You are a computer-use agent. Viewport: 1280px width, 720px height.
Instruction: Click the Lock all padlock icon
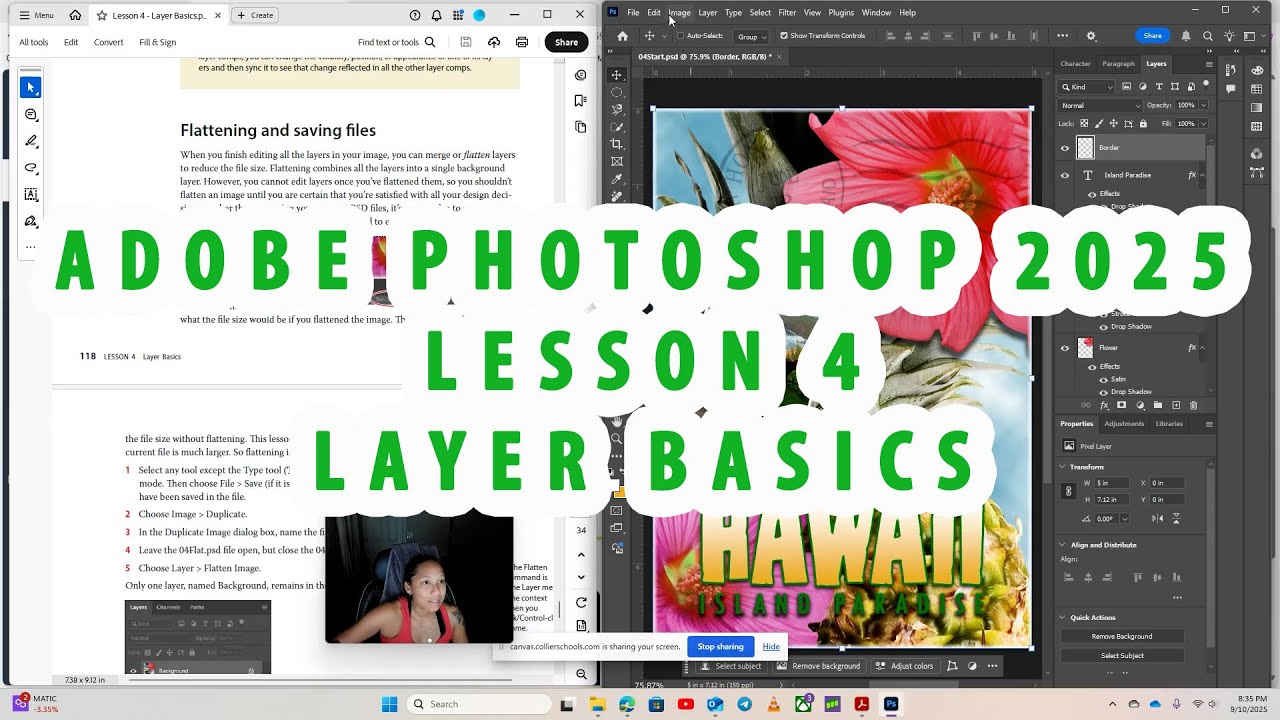pyautogui.click(x=1143, y=123)
